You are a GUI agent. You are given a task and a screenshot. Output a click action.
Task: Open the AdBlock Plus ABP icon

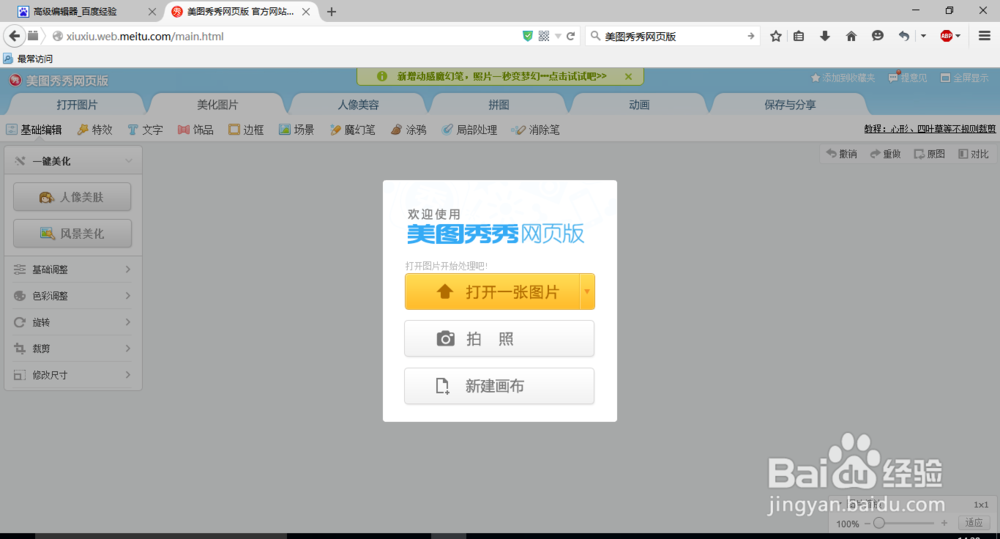[x=946, y=36]
